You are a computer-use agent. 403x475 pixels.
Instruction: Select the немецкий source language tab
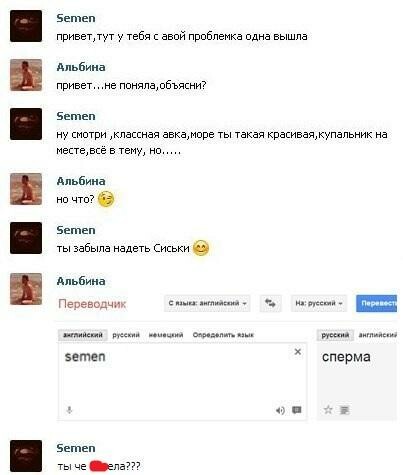click(x=166, y=335)
